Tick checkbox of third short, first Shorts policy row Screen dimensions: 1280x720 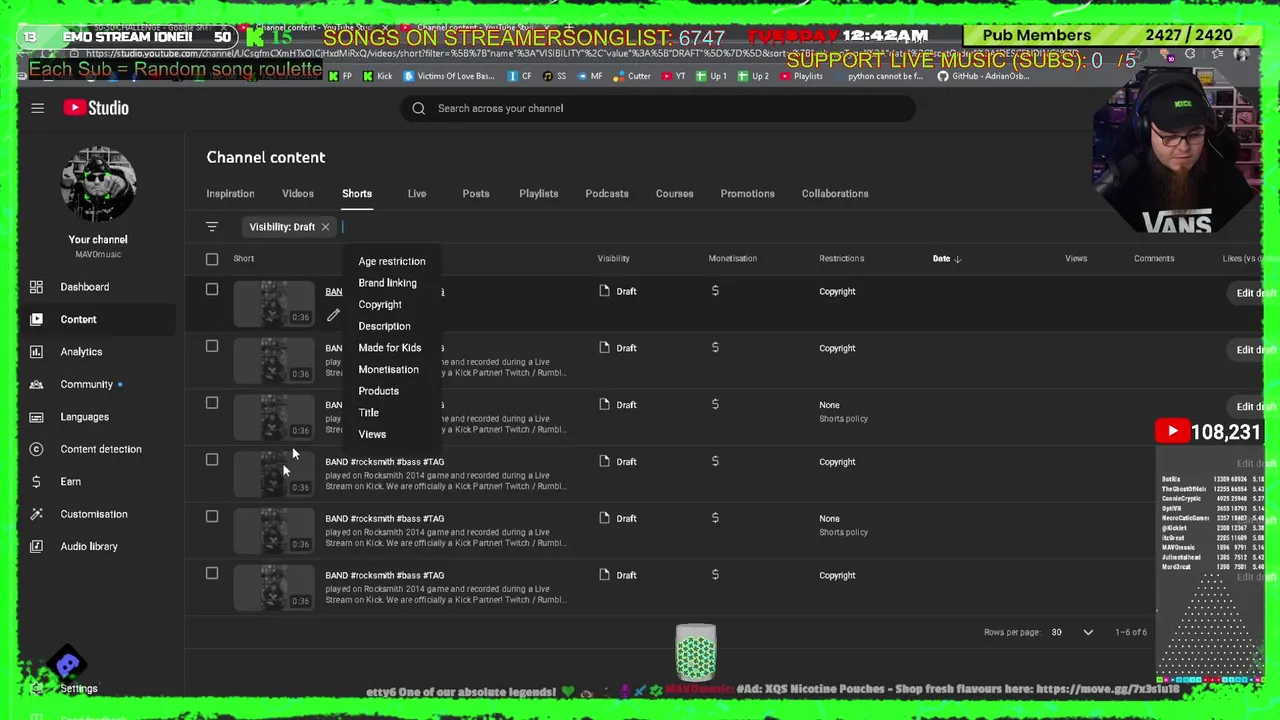coord(212,403)
